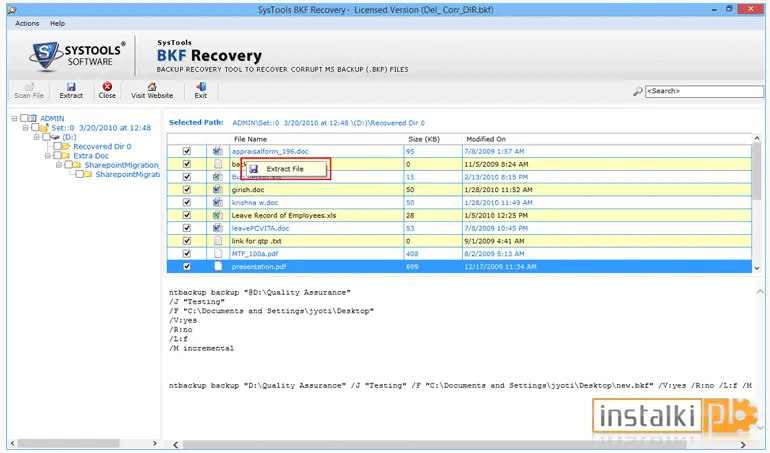
Task: Check the ADMIN tree node checkbox
Action: tap(24, 118)
